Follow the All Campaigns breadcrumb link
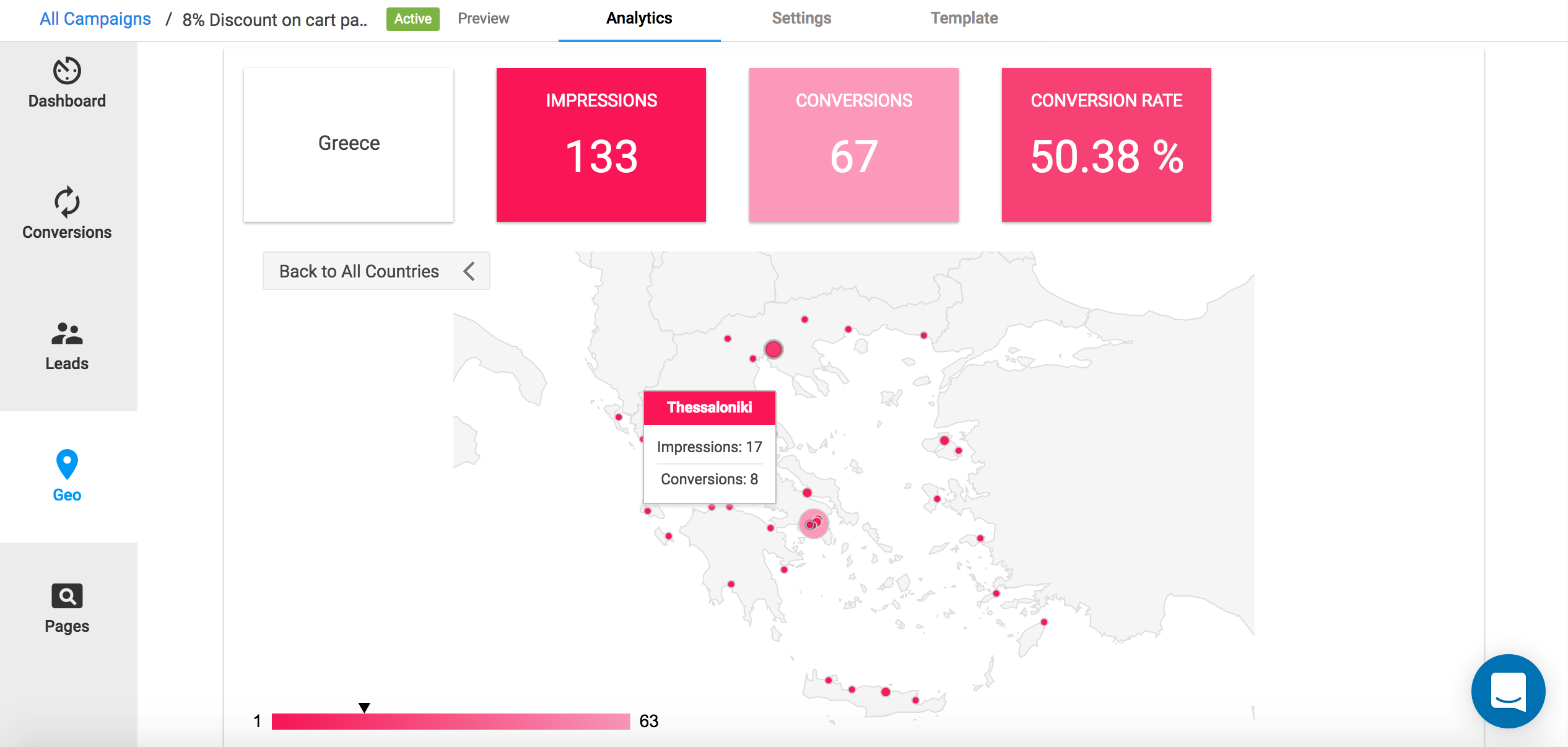Viewport: 1568px width, 747px height. point(95,19)
